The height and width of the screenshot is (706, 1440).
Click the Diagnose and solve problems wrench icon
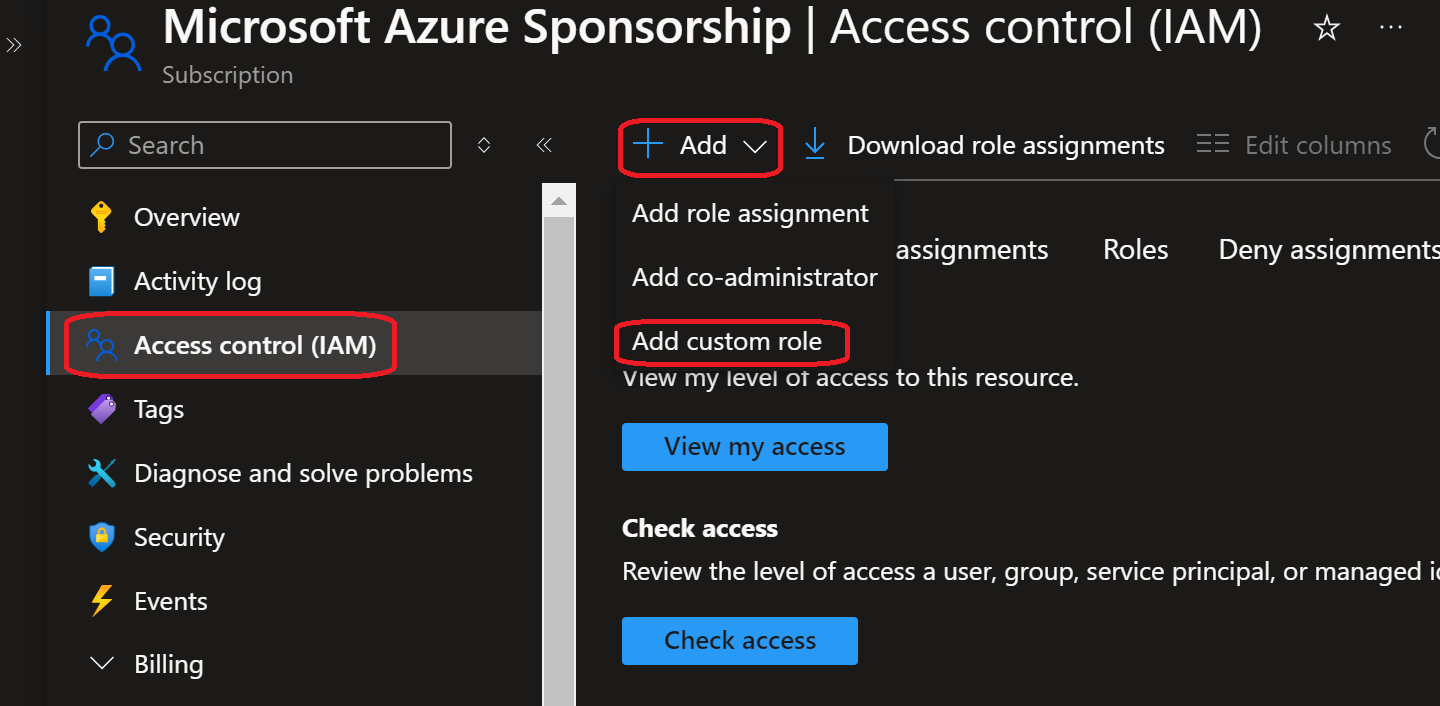click(101, 473)
